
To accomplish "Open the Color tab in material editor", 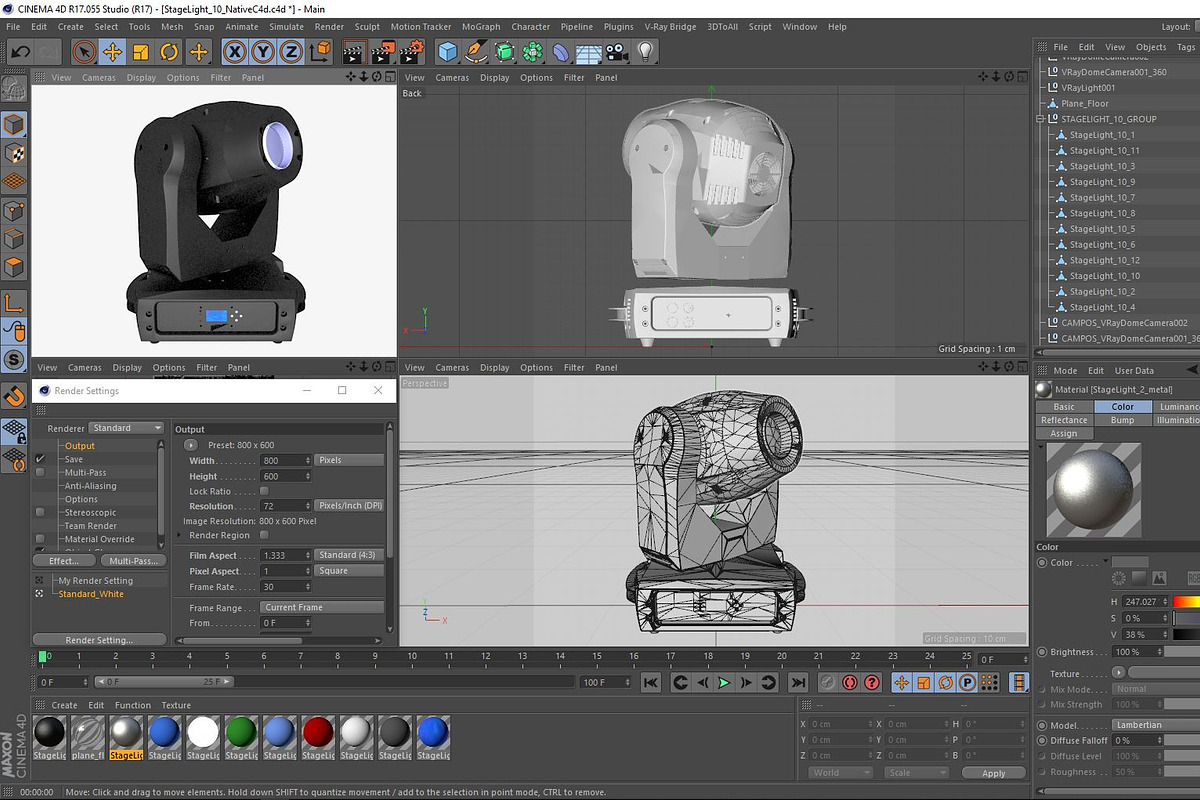I will pos(1123,407).
